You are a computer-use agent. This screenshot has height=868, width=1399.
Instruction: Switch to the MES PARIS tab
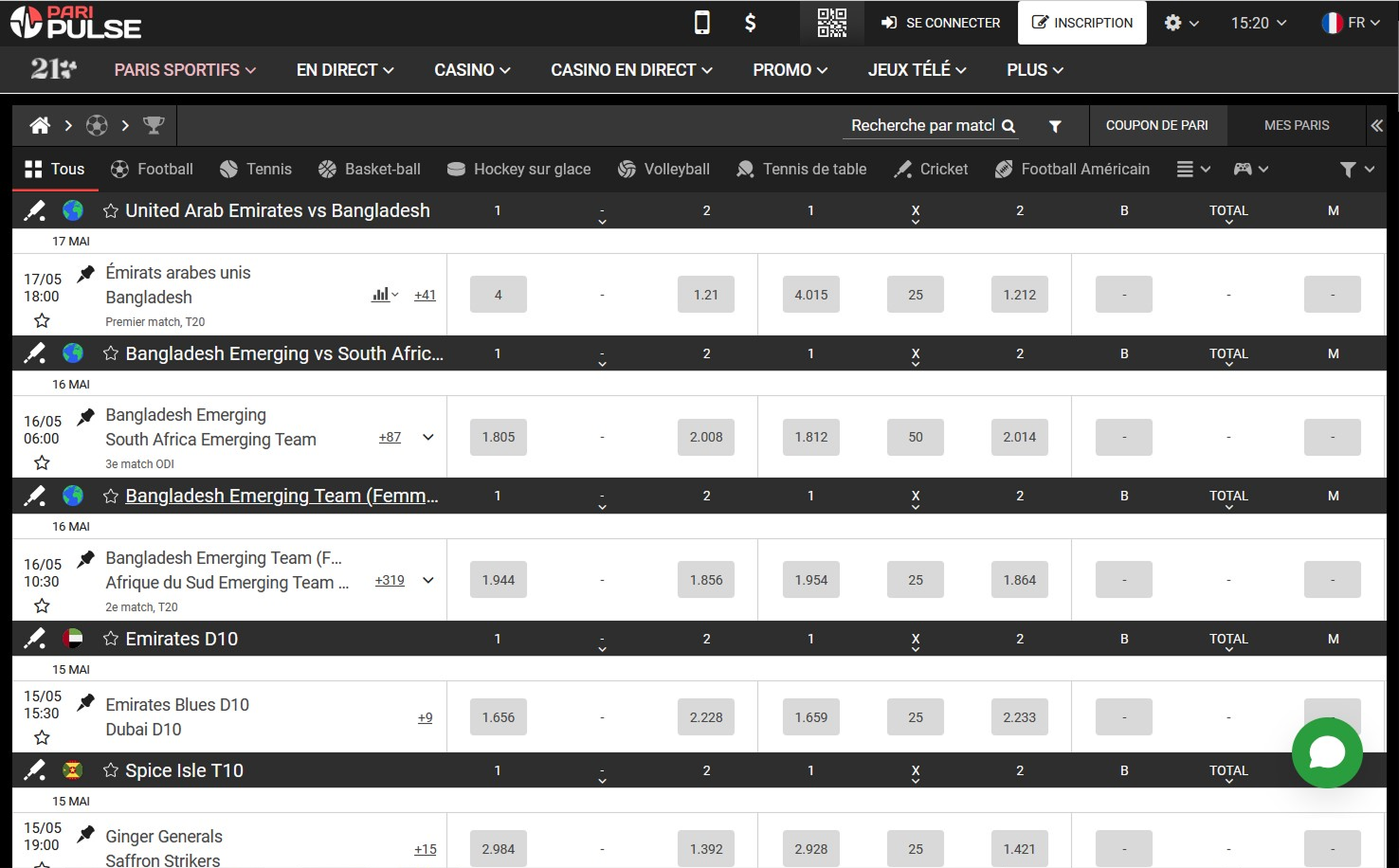(1296, 125)
